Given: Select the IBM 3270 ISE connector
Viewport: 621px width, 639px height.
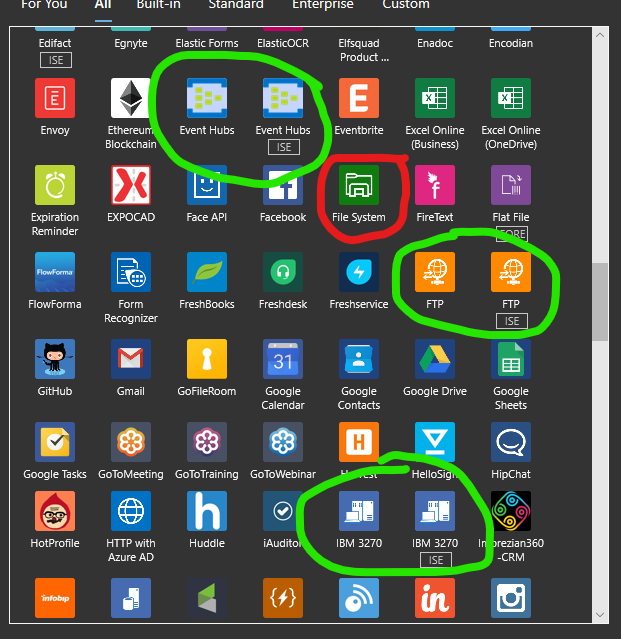Looking at the screenshot, I should (x=435, y=511).
